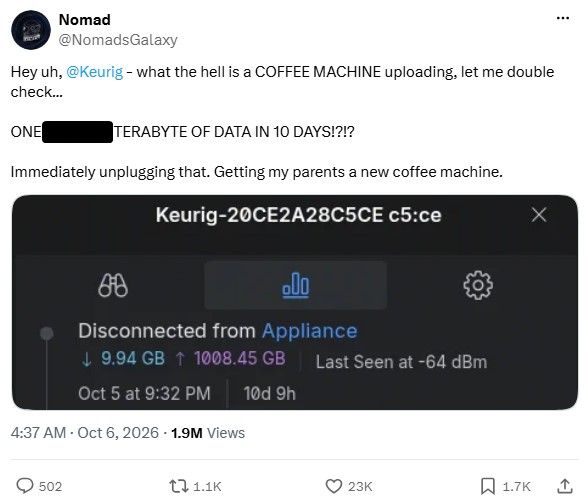Share tweet via upload arrow icon

[564, 486]
